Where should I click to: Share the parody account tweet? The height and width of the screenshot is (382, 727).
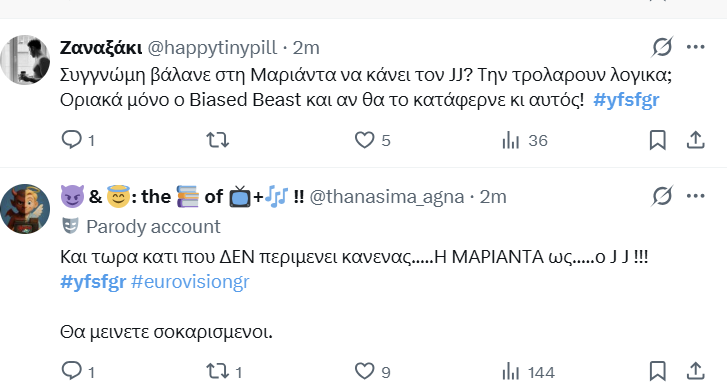[695, 371]
